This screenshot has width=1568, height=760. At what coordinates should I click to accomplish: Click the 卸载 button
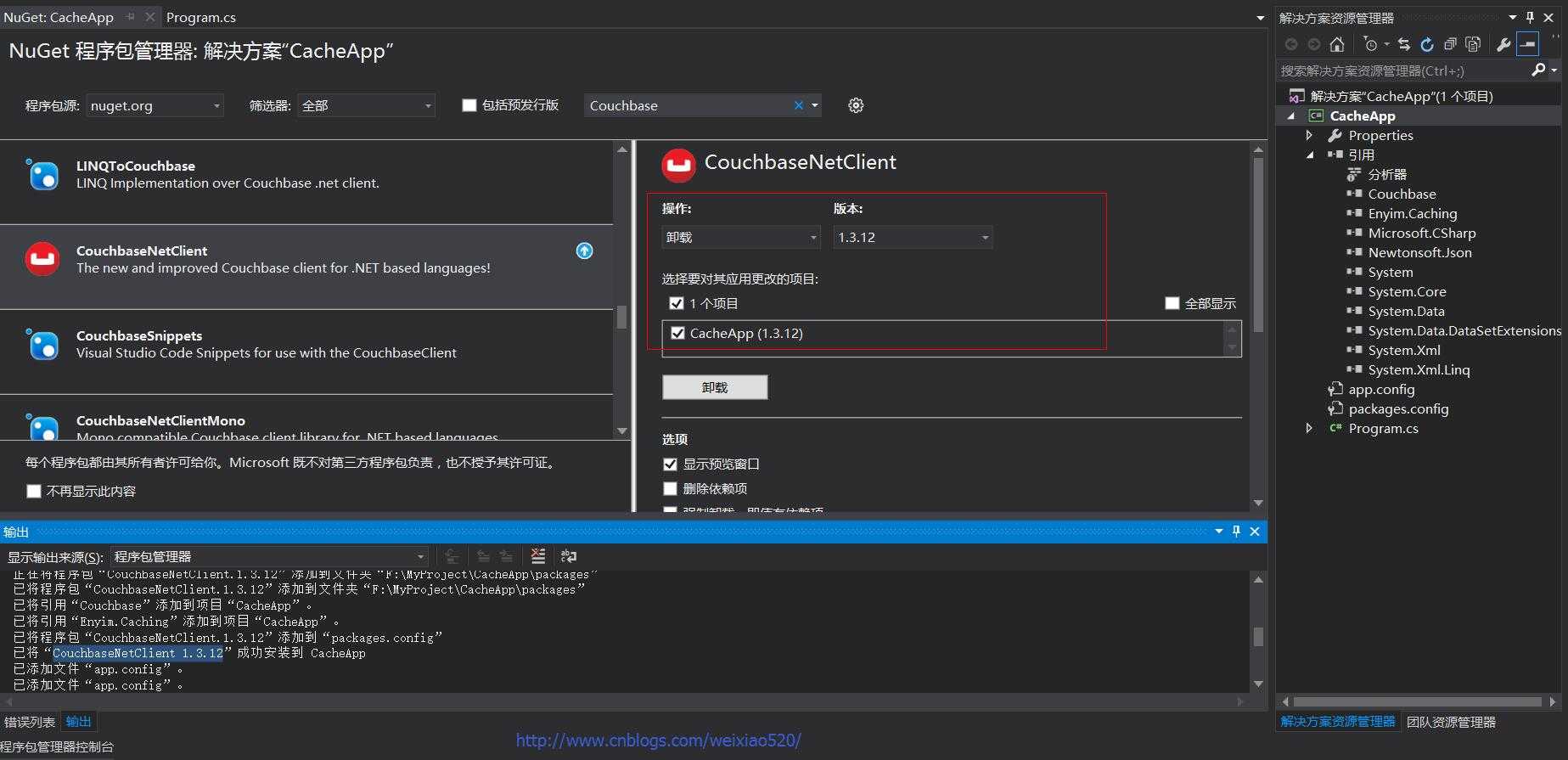click(715, 387)
